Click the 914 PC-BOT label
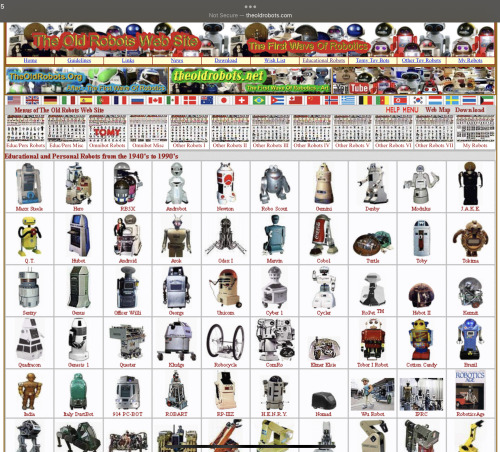The image size is (500, 452). 128,414
